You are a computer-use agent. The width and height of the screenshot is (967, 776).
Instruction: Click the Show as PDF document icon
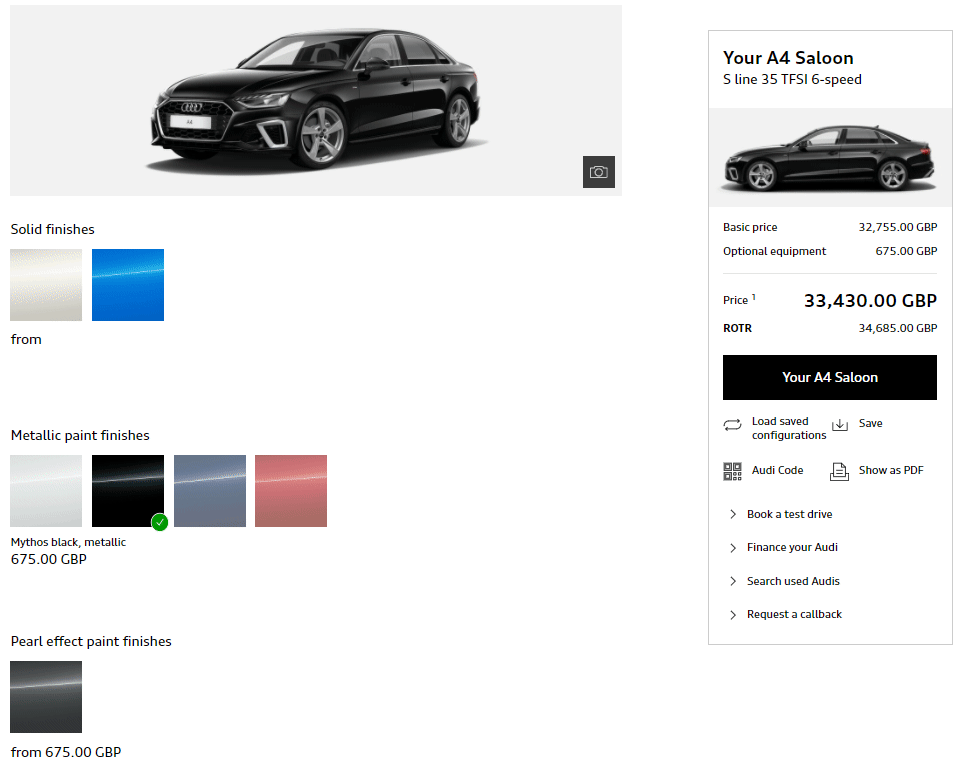tap(839, 471)
